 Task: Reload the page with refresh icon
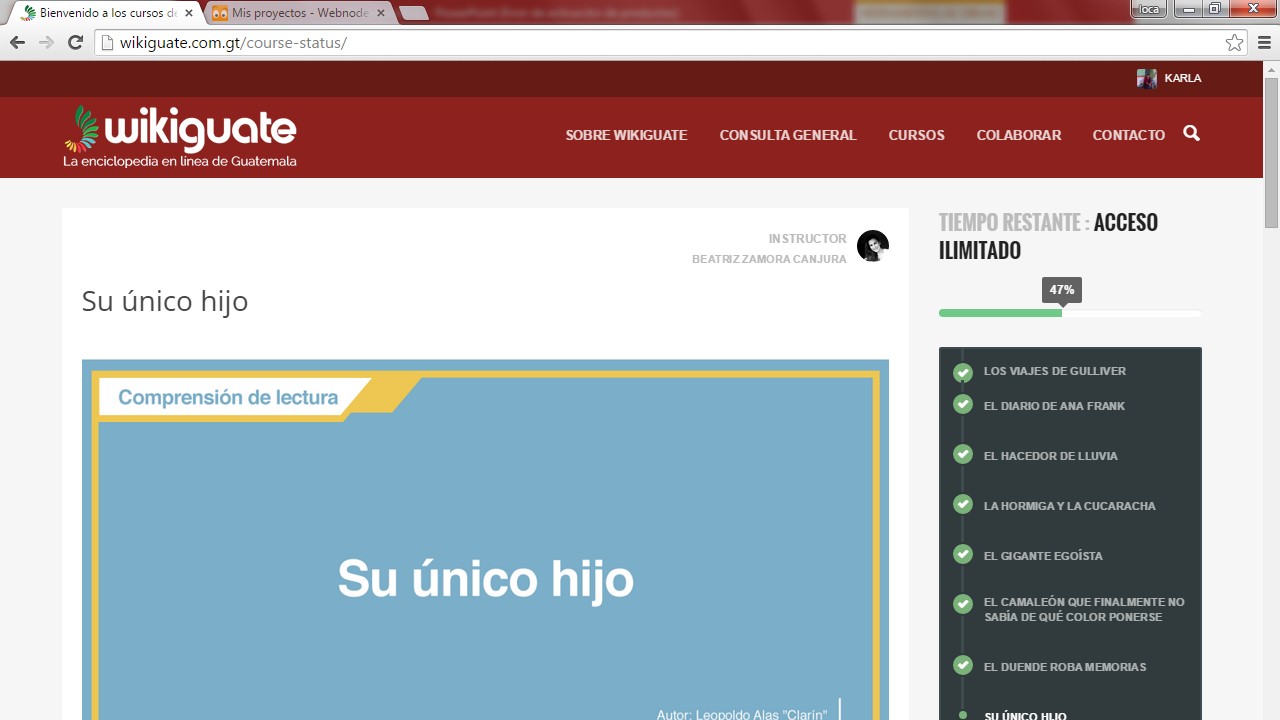(x=75, y=42)
